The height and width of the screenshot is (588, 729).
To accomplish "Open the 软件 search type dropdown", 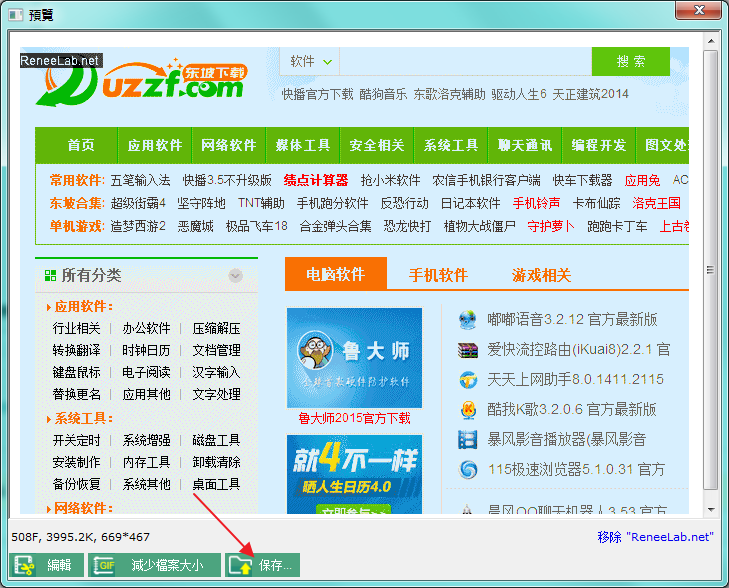I will (310, 61).
